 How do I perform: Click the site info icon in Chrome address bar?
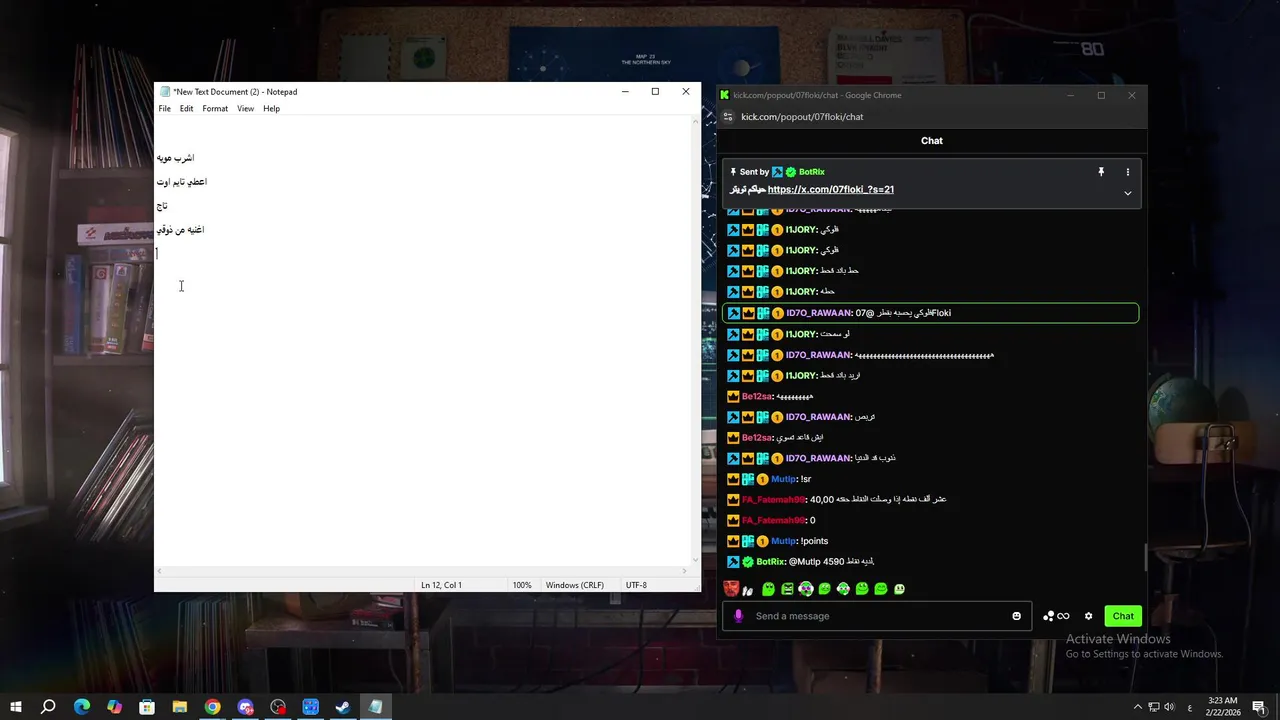(728, 117)
